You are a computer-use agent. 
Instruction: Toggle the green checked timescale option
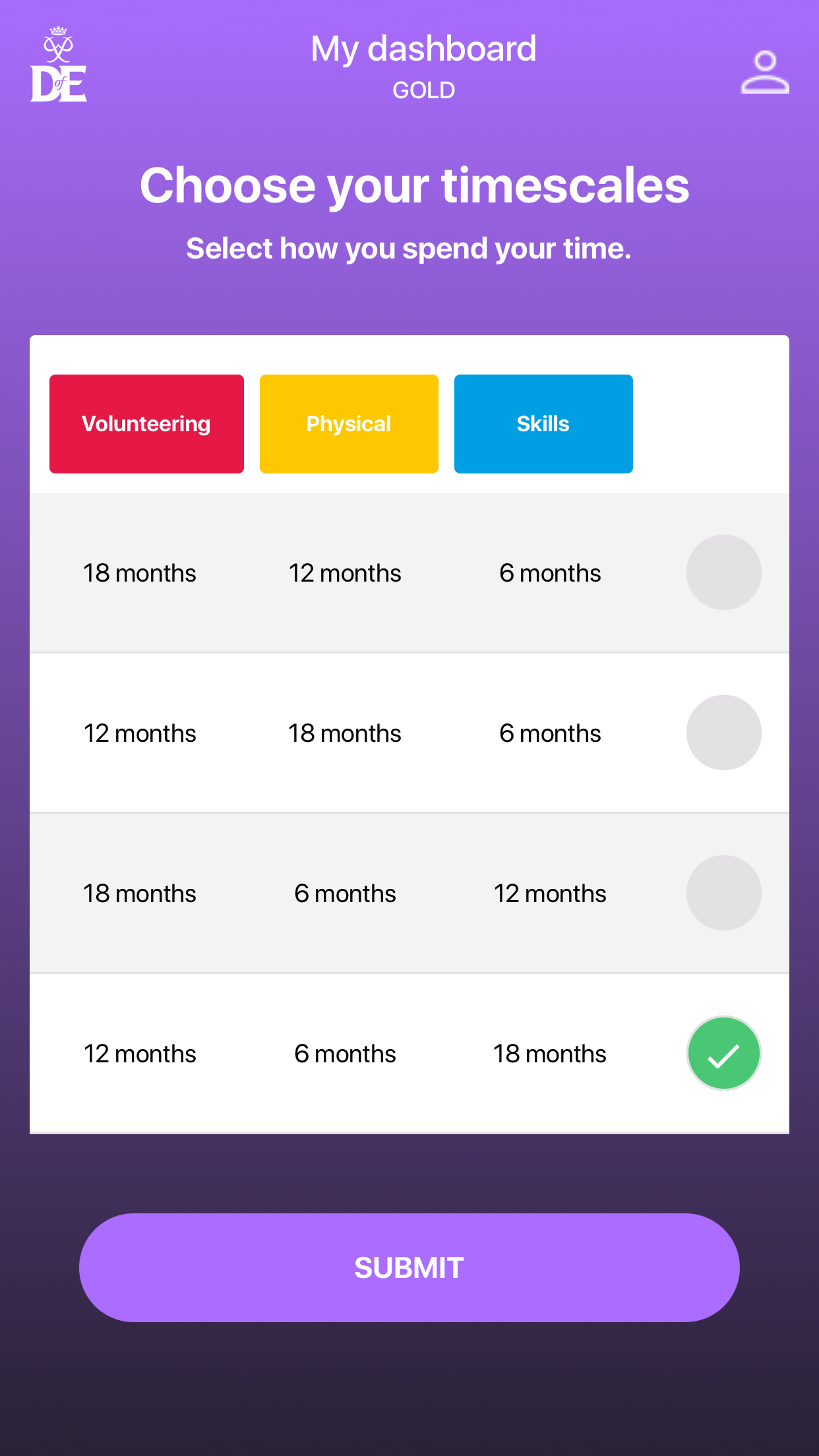coord(723,1053)
